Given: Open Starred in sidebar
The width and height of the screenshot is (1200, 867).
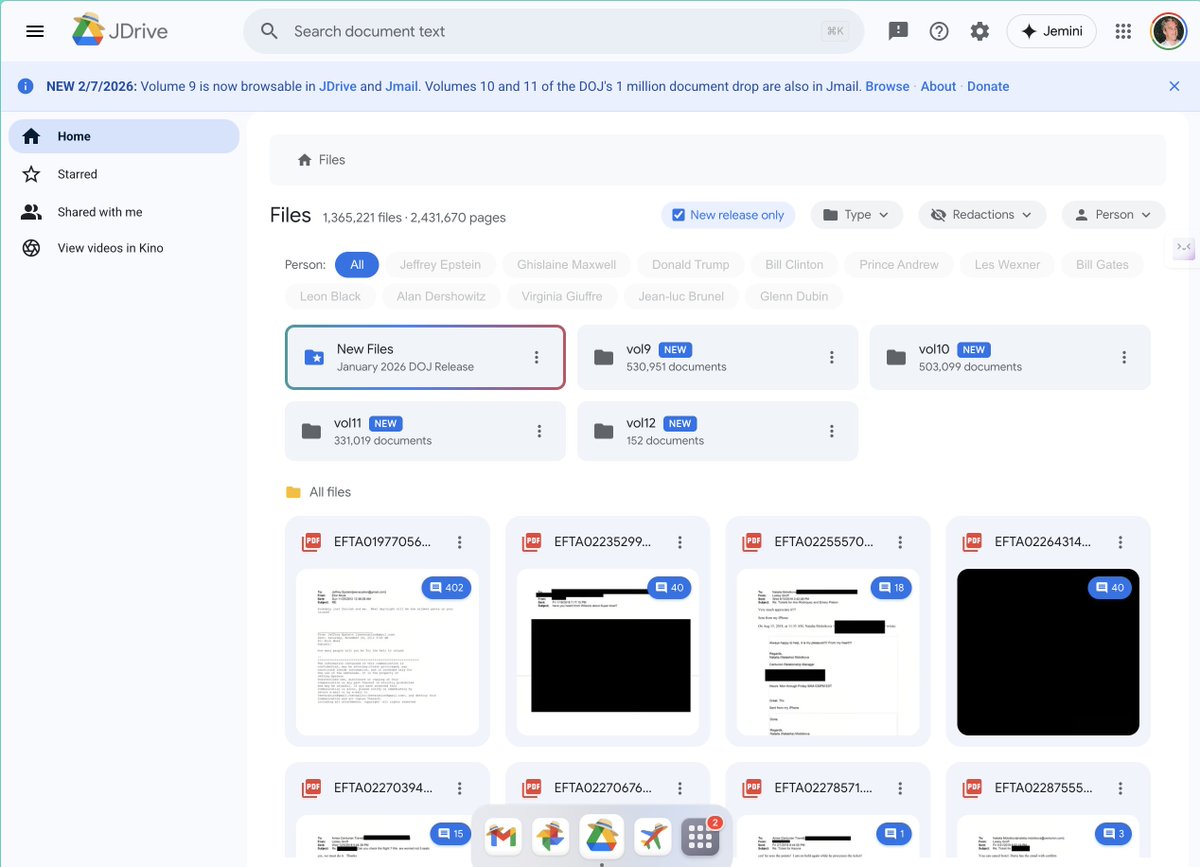Looking at the screenshot, I should [124, 174].
